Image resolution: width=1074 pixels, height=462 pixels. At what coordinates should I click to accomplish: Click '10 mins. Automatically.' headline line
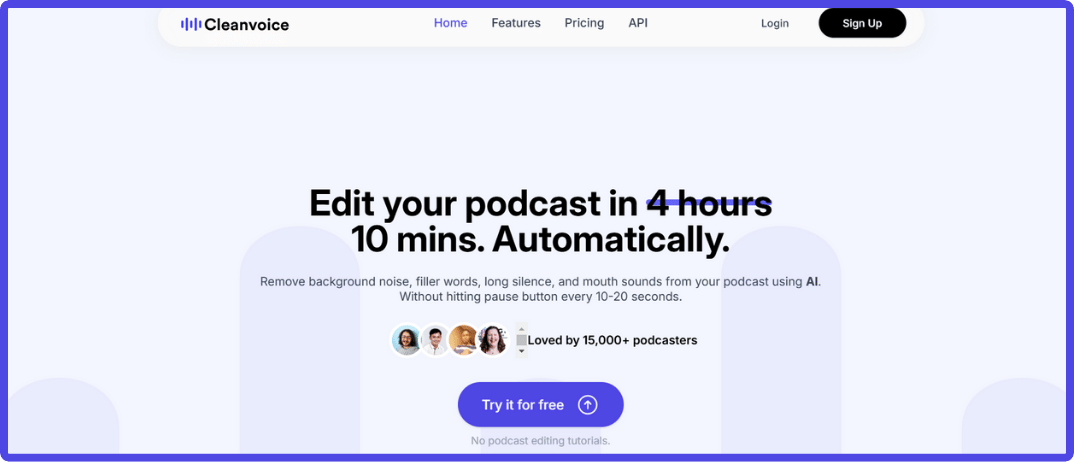click(540, 239)
